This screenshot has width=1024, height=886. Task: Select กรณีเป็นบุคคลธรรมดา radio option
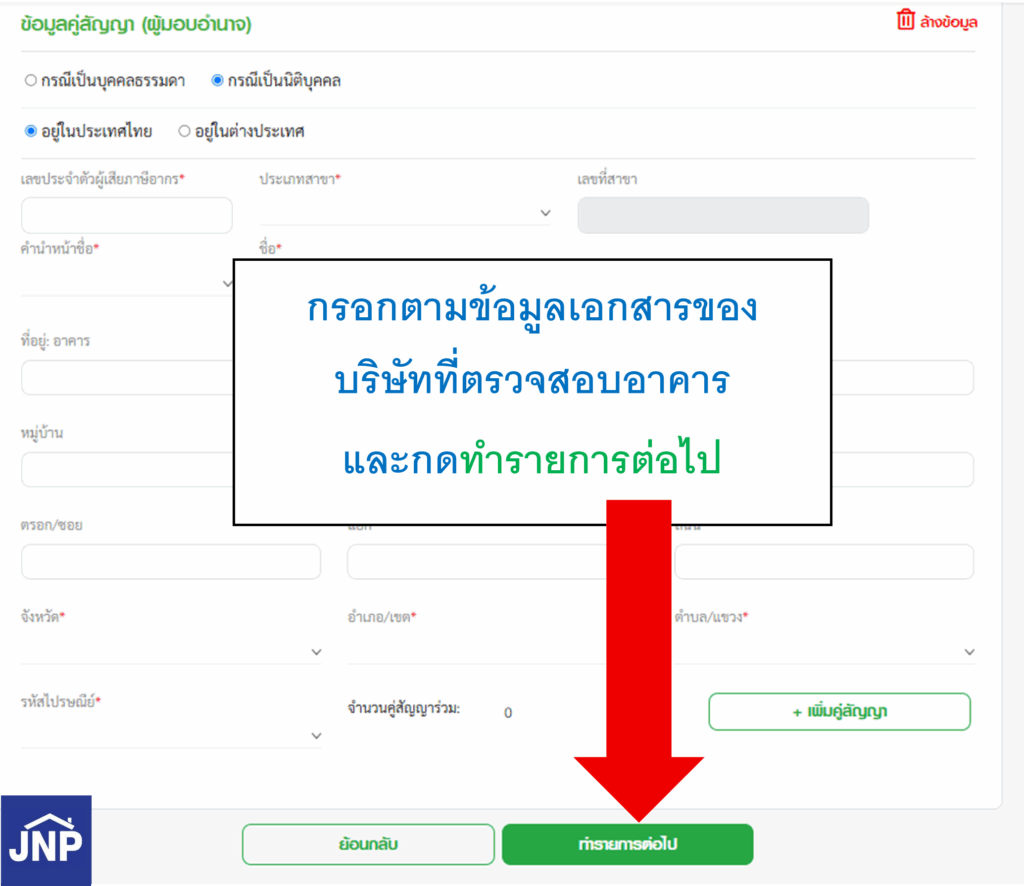tap(31, 80)
